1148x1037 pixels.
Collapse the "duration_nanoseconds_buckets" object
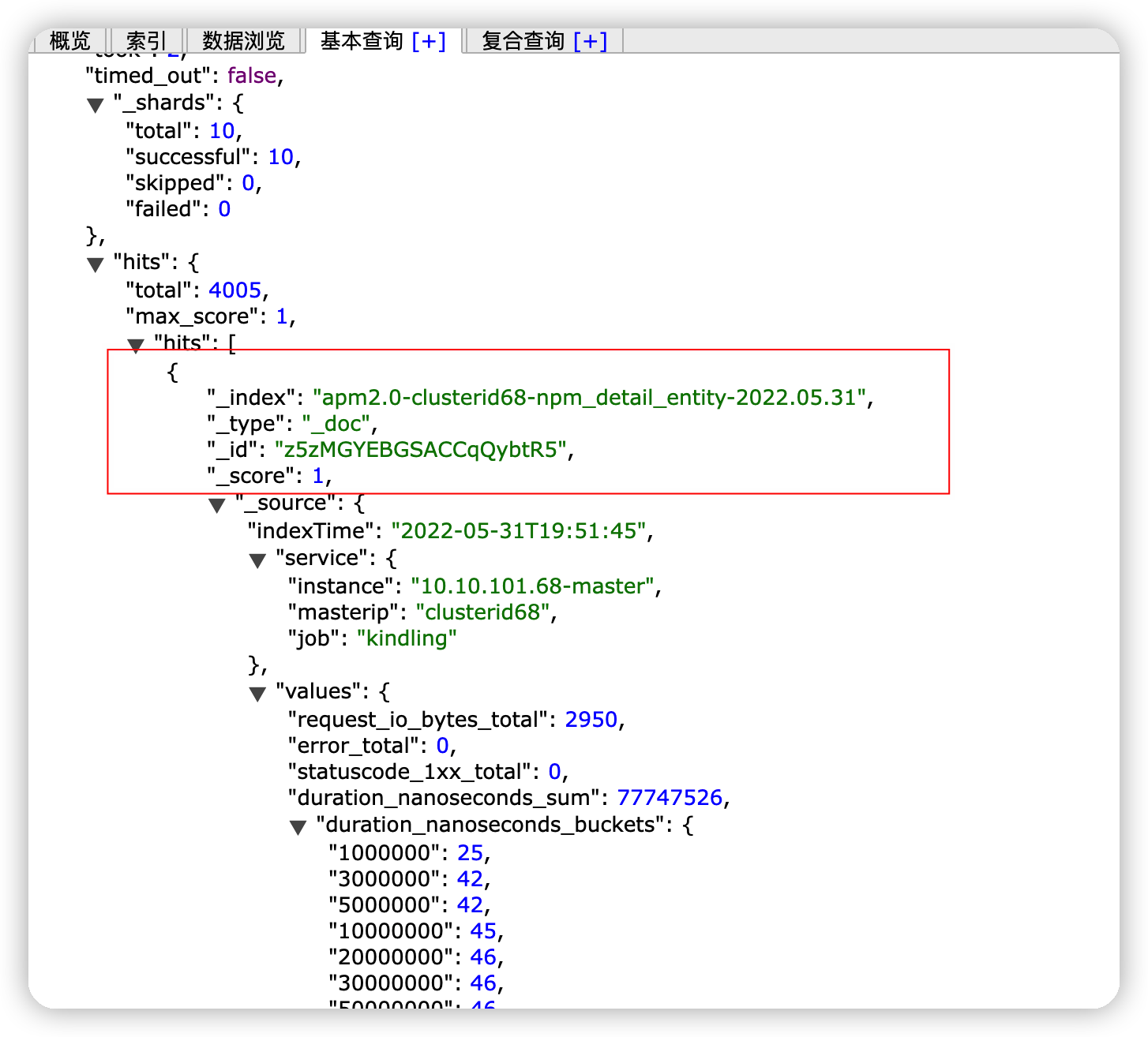[x=298, y=827]
